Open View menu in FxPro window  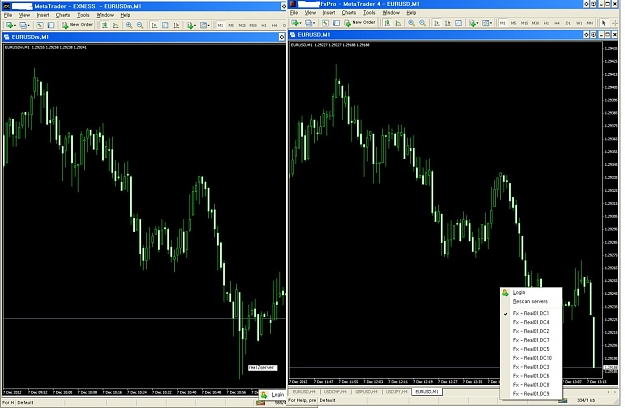pos(310,13)
